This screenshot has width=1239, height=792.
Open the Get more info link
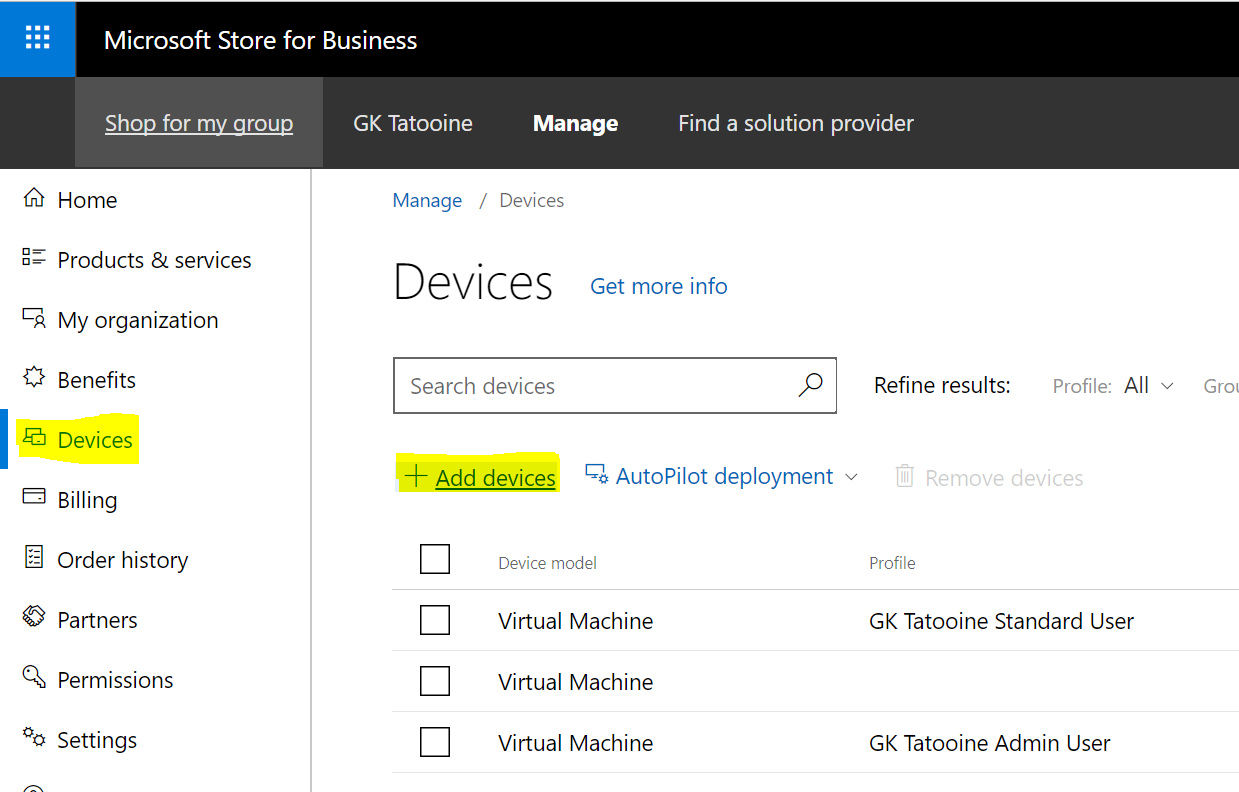click(658, 286)
